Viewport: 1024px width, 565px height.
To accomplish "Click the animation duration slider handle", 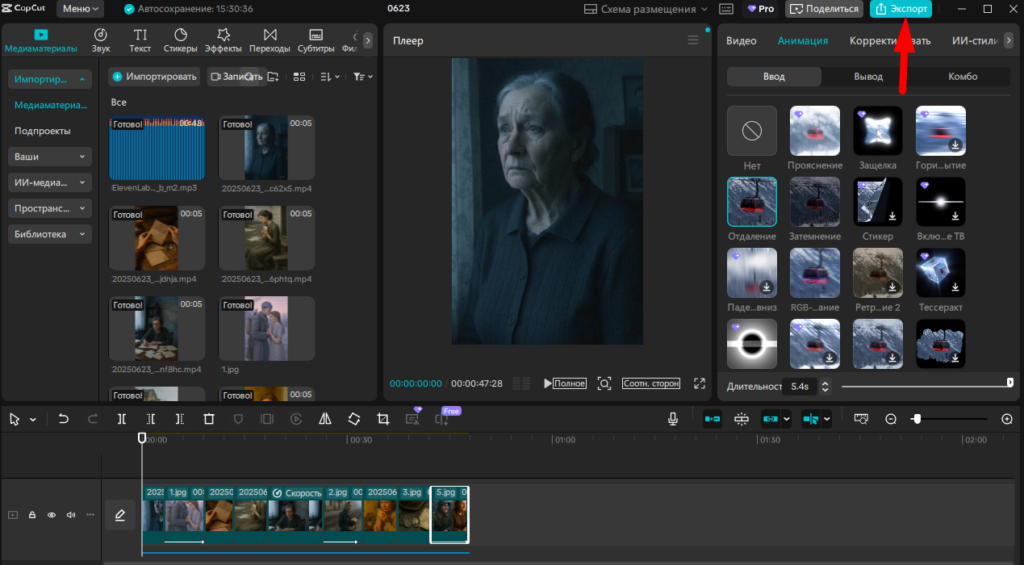I will pyautogui.click(x=1010, y=382).
